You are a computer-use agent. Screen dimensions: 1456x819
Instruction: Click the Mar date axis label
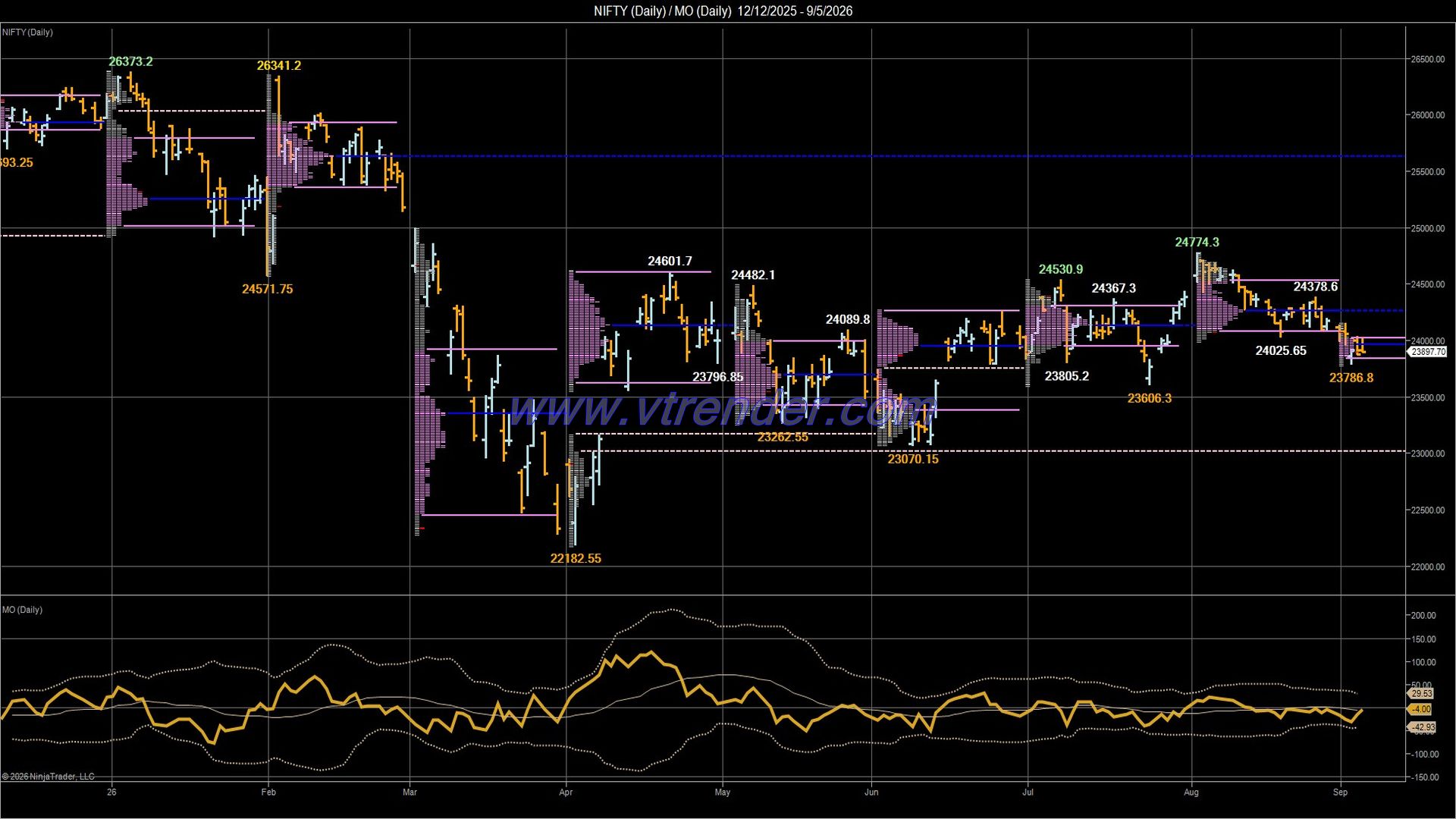409,792
